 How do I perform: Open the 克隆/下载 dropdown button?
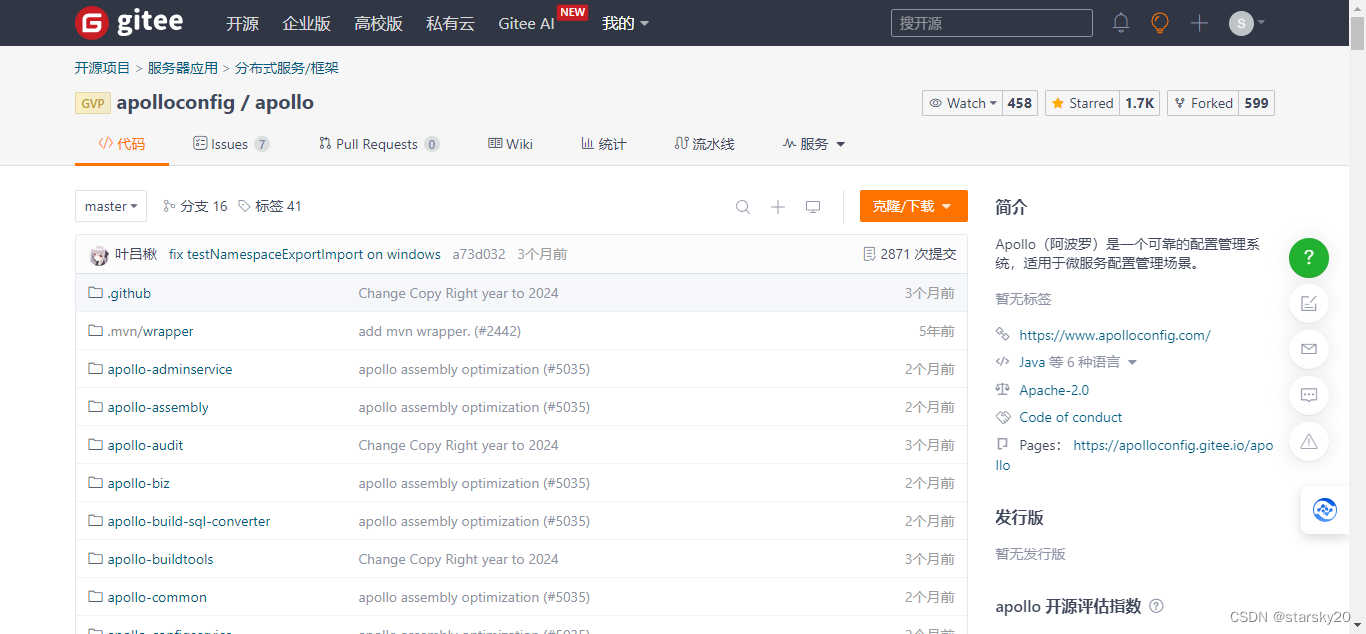(x=914, y=206)
